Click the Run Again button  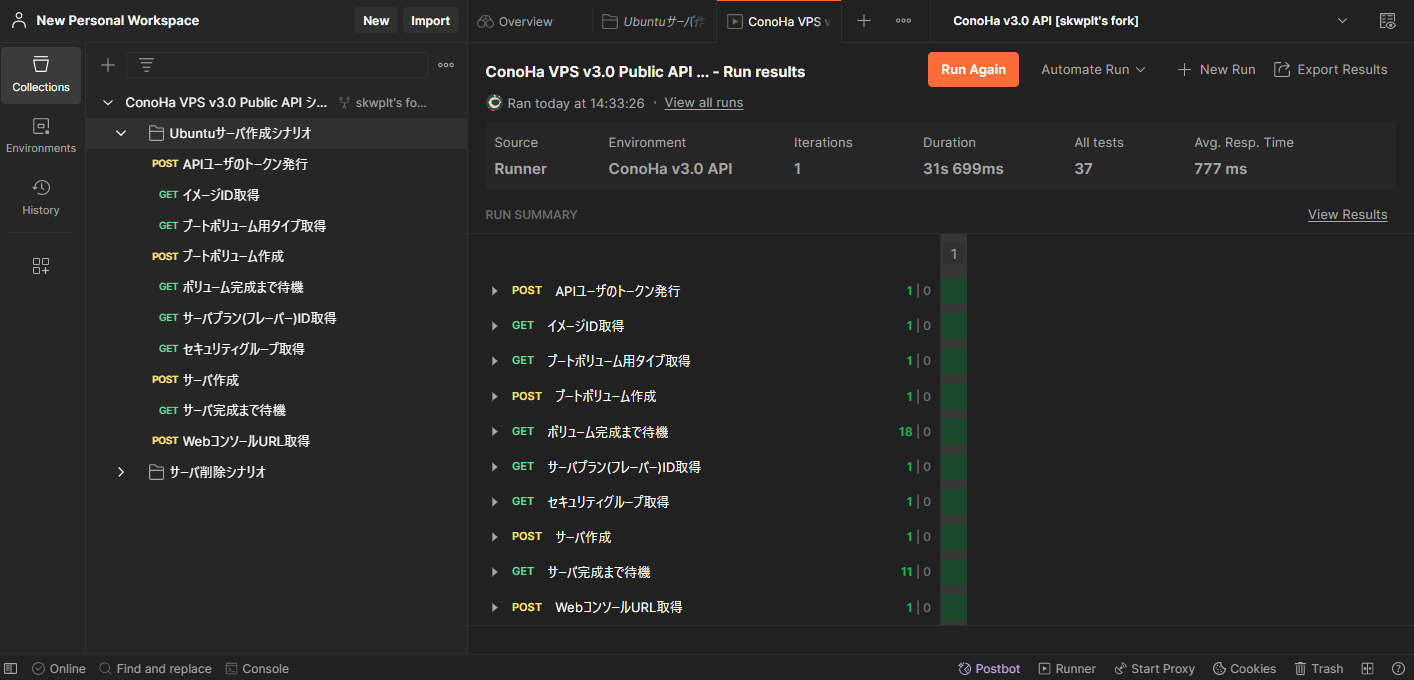[x=973, y=69]
